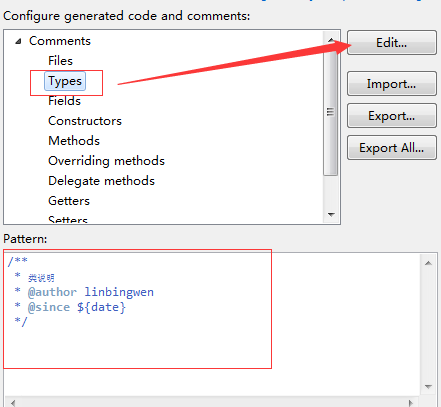Click the Chinese description line in the pattern
The height and width of the screenshot is (407, 441).
pyautogui.click(x=34, y=277)
